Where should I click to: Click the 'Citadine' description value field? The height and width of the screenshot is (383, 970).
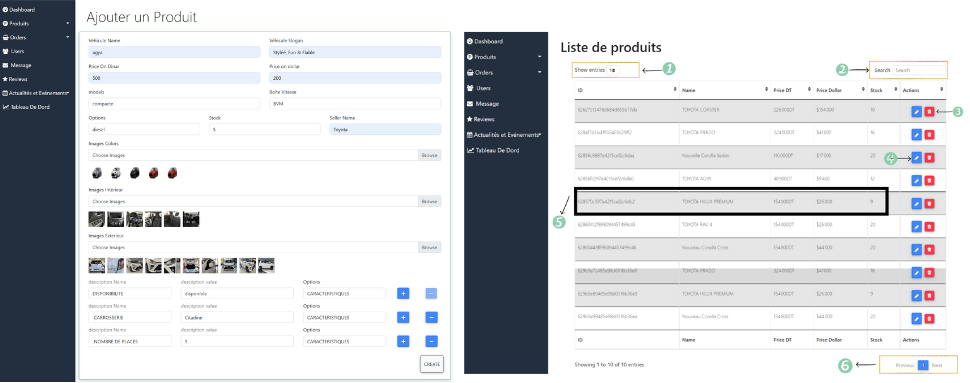(237, 317)
